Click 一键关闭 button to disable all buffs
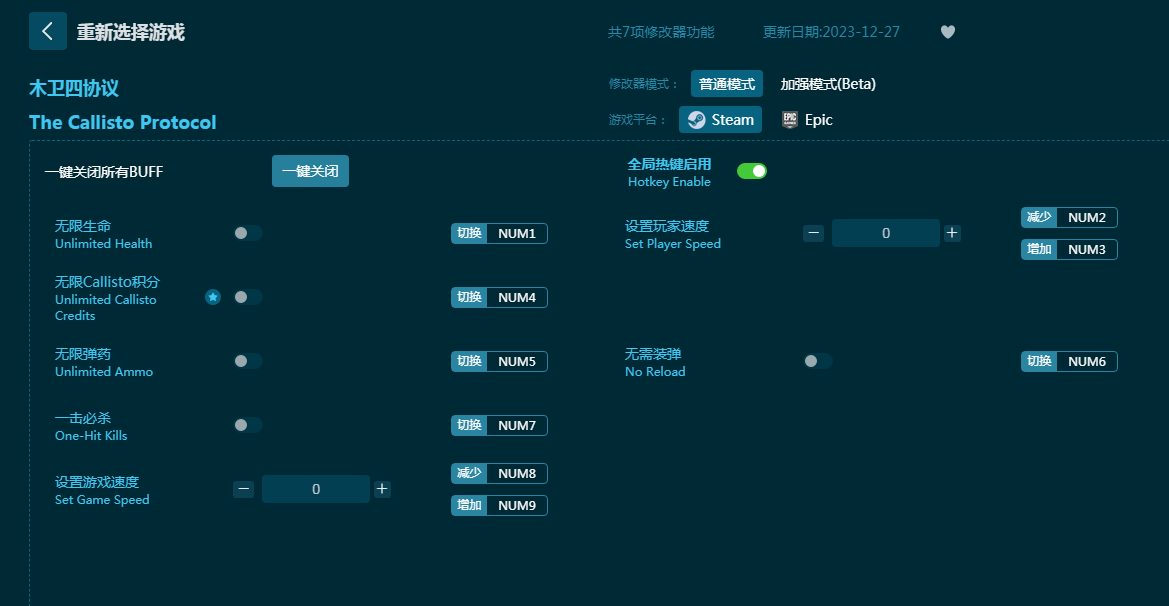Screen dimensions: 1169x606 tap(310, 171)
